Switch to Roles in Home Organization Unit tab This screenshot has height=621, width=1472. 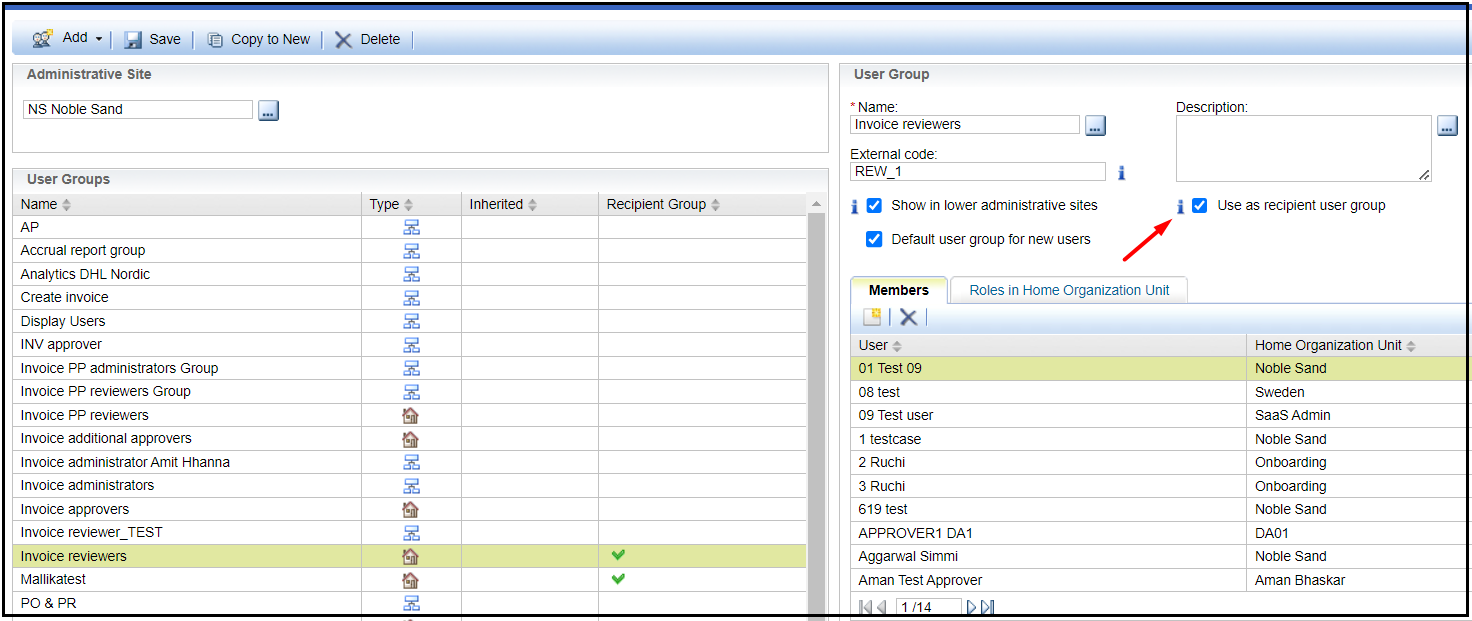[x=1068, y=290]
